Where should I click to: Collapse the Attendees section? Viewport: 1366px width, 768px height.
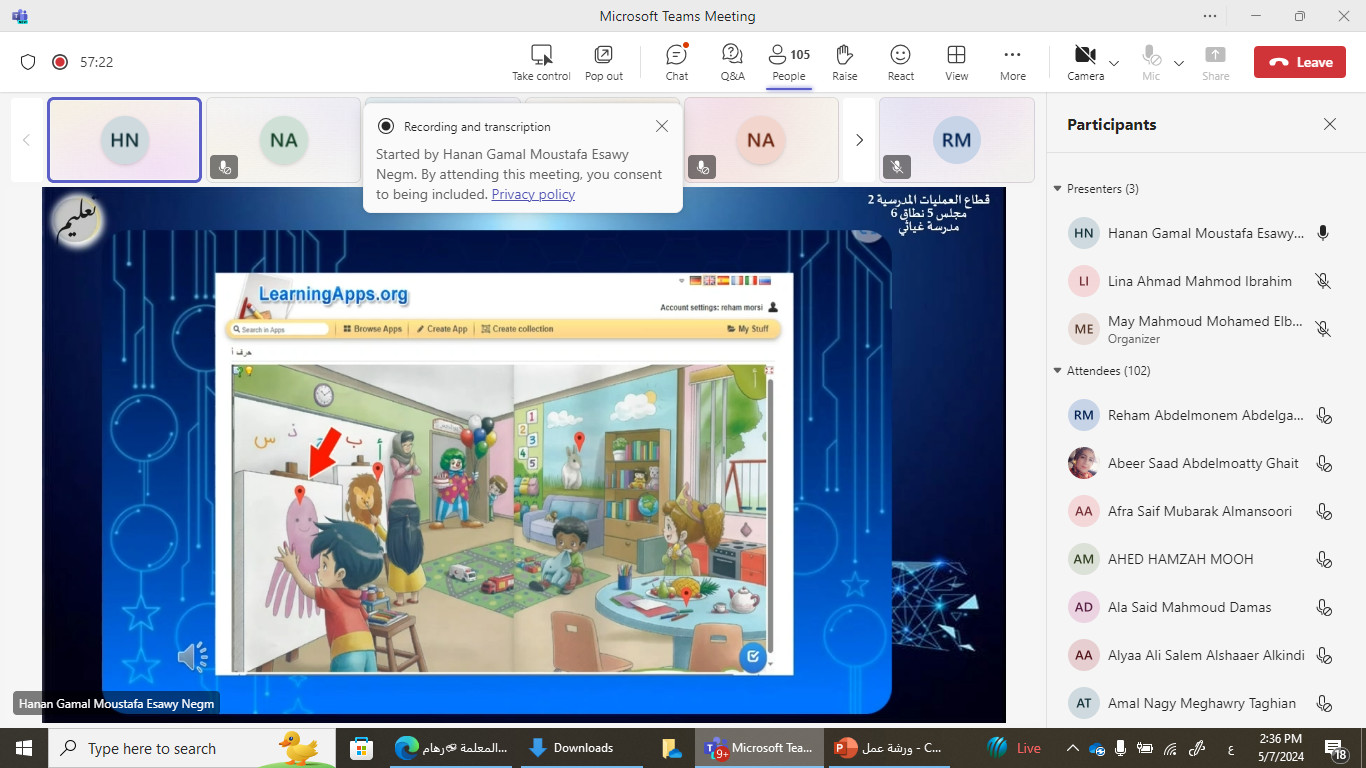pyautogui.click(x=1058, y=371)
